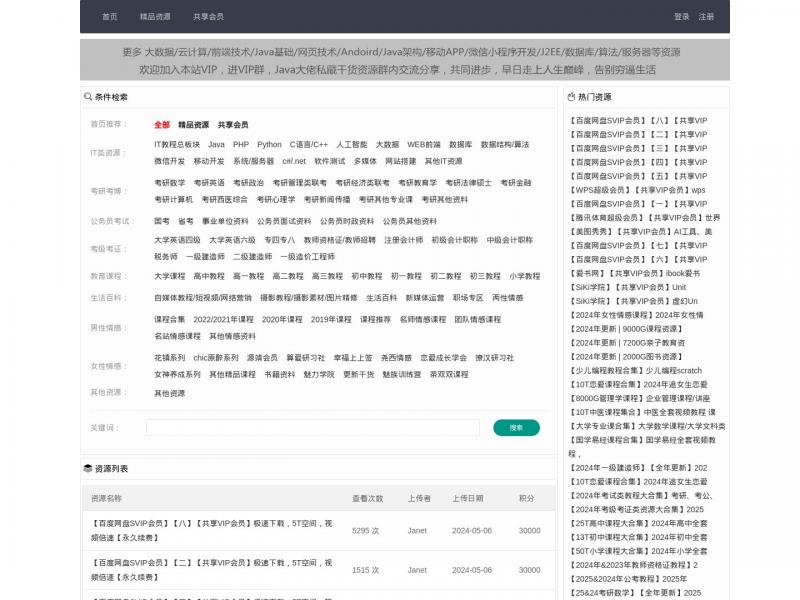Open hot resource WPS超级会员
Screen dimensions: 800x600
[637, 190]
